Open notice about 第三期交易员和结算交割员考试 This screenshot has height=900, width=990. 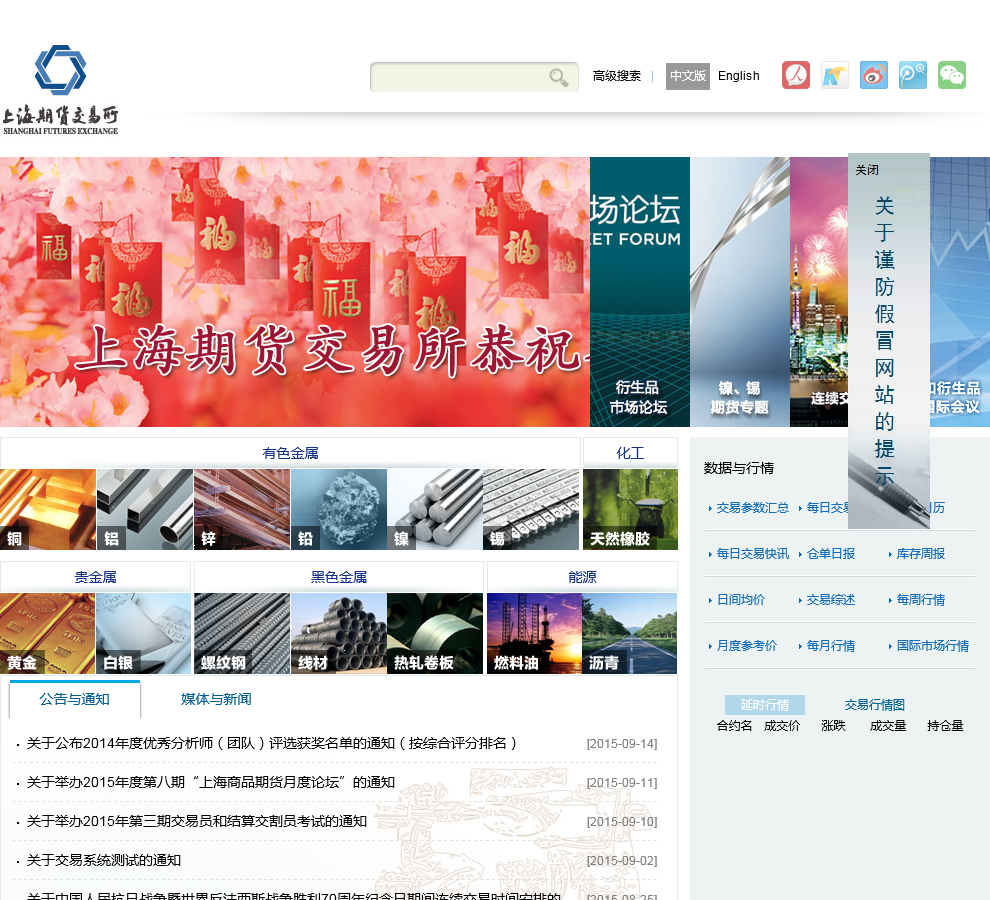[197, 821]
